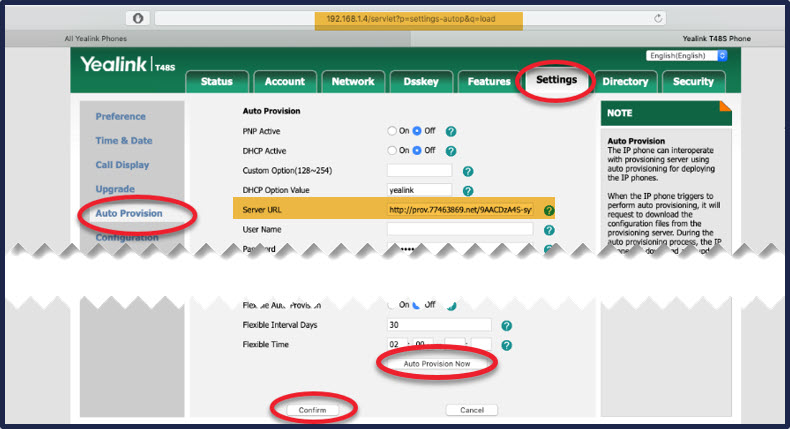
Task: Go to the Features tab
Action: click(x=489, y=82)
